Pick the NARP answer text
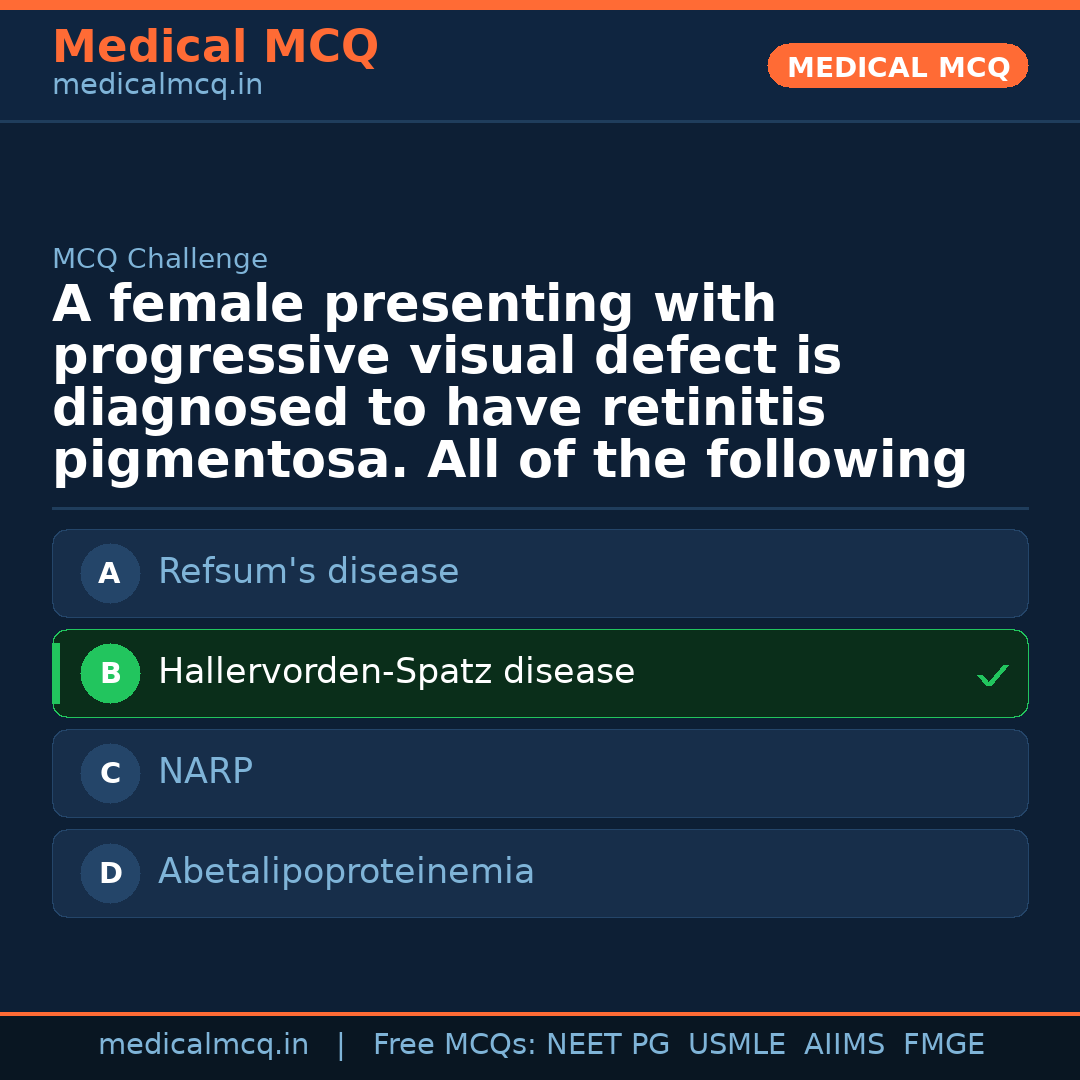The height and width of the screenshot is (1080, 1080). [205, 772]
